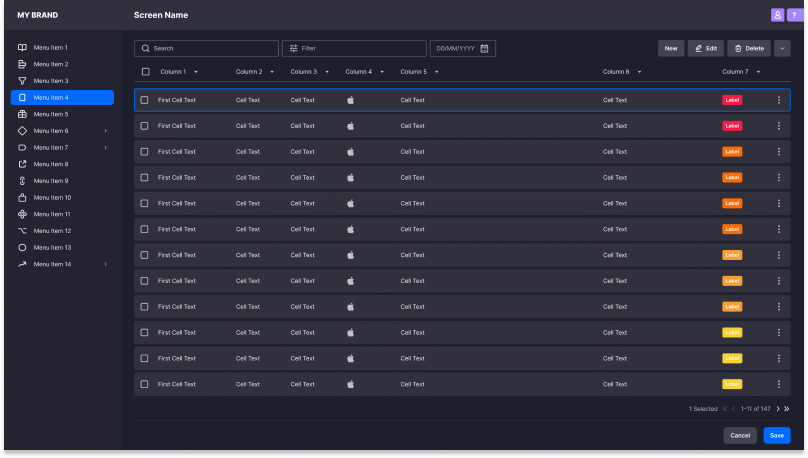The height and width of the screenshot is (458, 808).
Task: Click the Search input field
Action: (x=207, y=48)
